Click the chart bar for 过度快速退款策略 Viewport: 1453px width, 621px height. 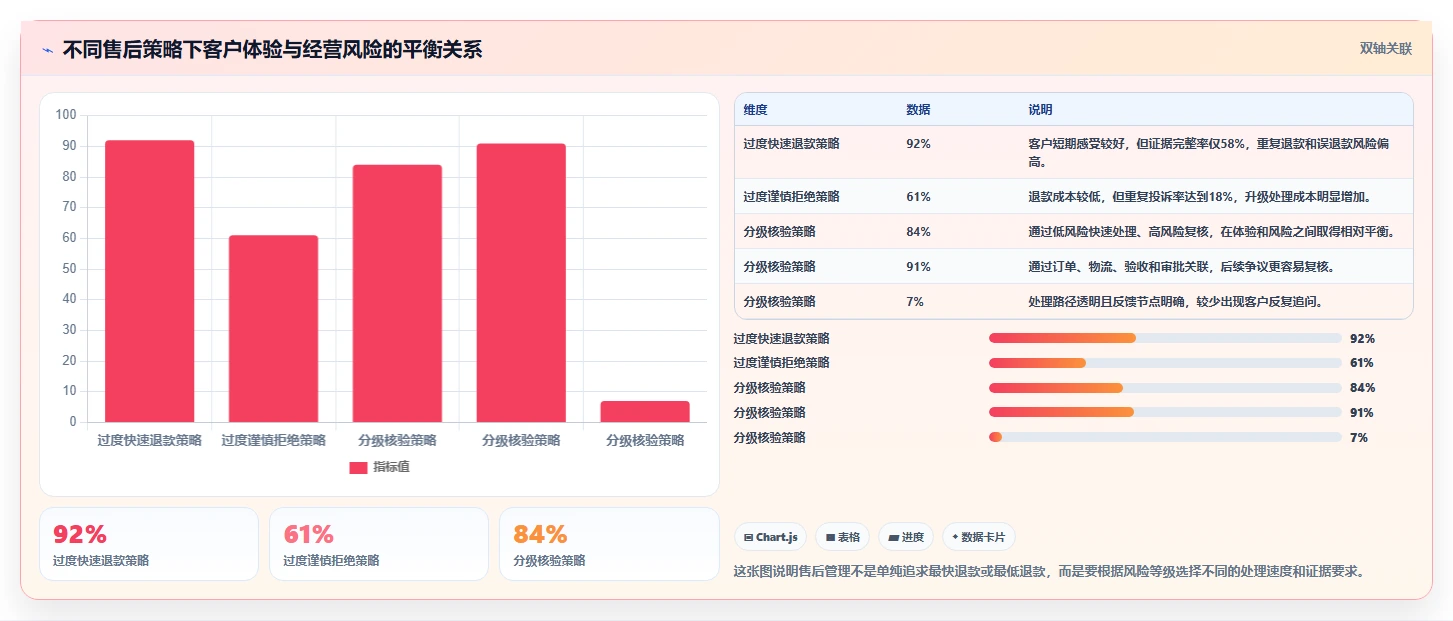[x=149, y=281]
